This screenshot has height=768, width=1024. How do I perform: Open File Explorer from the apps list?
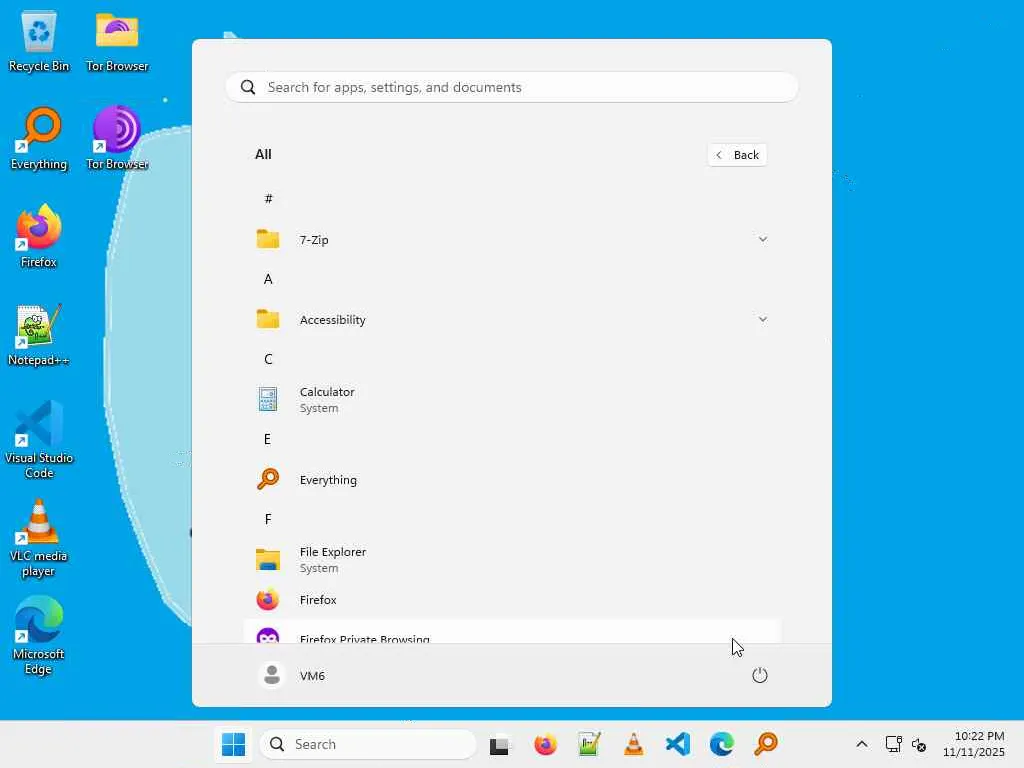(x=511, y=560)
